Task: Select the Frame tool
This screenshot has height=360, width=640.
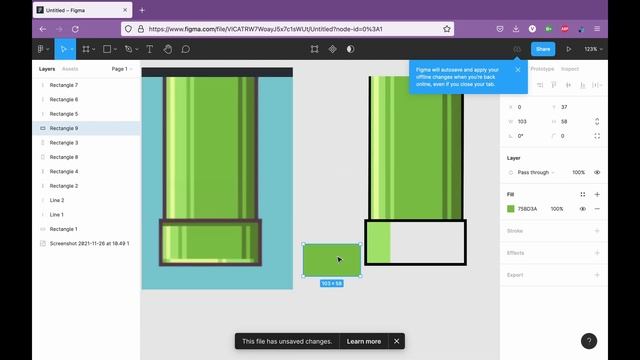Action: click(x=86, y=49)
